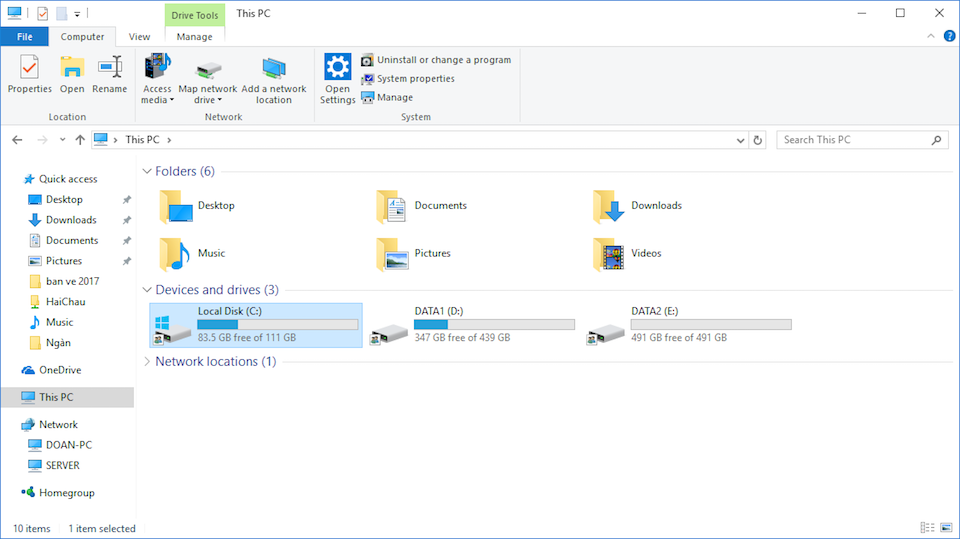This screenshot has width=960, height=539.
Task: Click the This PC breadcrumb chevron
Action: [x=169, y=140]
